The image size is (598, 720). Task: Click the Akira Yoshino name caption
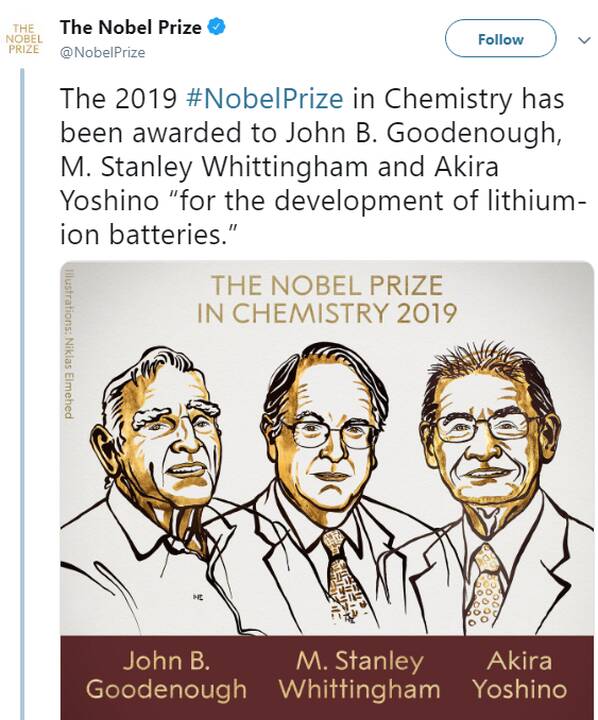[519, 675]
